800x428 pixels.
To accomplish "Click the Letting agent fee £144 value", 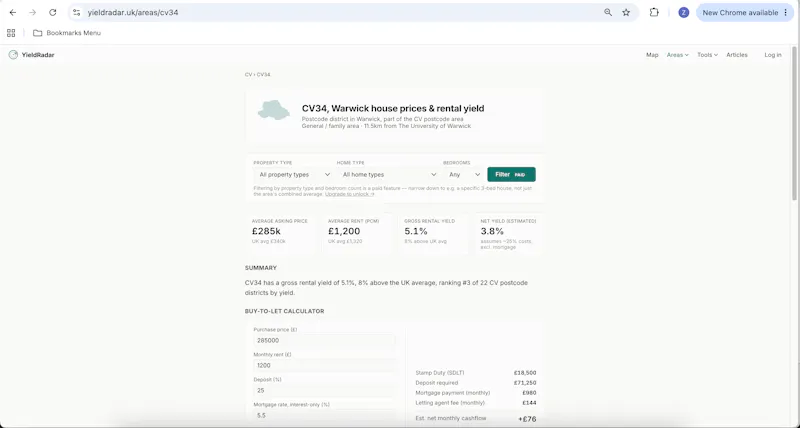I will (530, 403).
